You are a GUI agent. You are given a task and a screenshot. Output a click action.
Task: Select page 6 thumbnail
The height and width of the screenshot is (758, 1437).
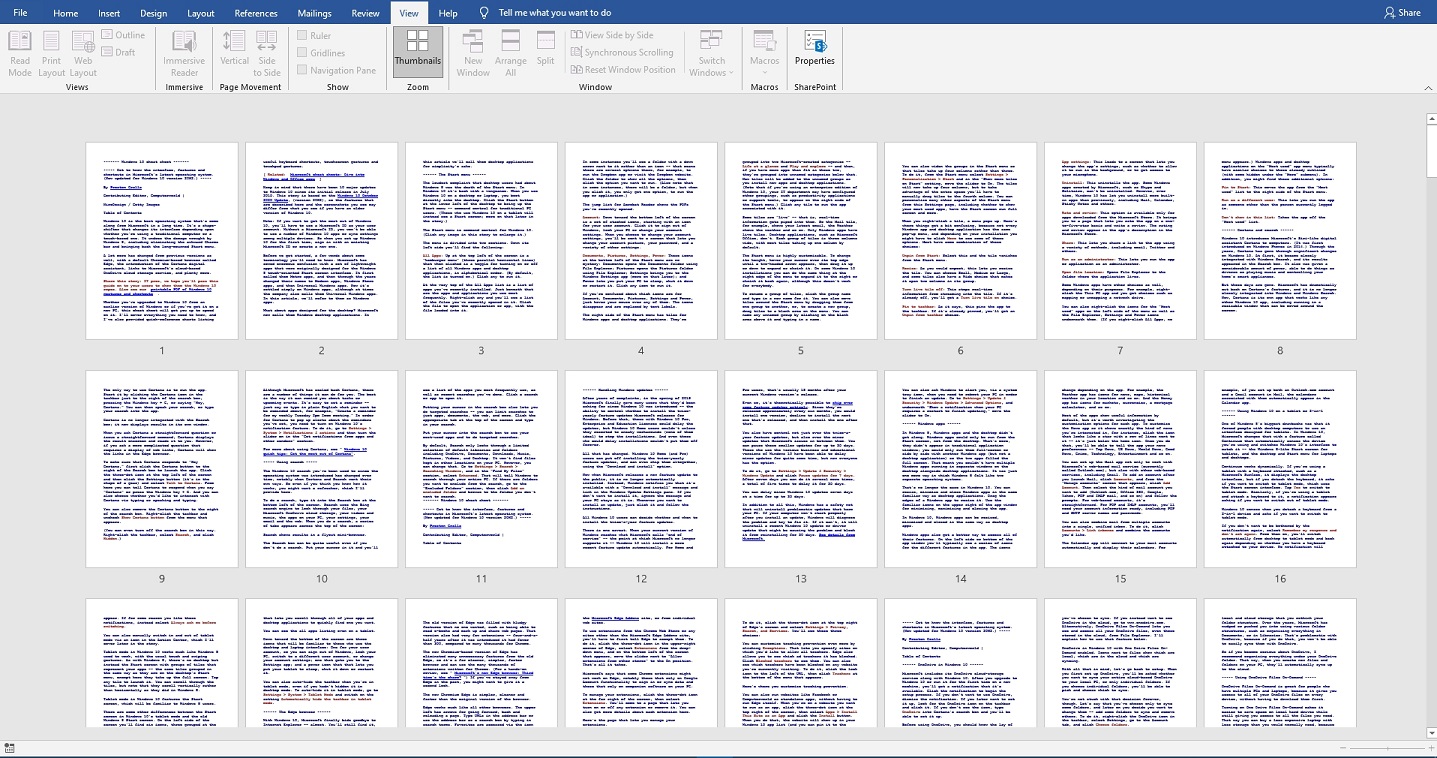(x=961, y=240)
